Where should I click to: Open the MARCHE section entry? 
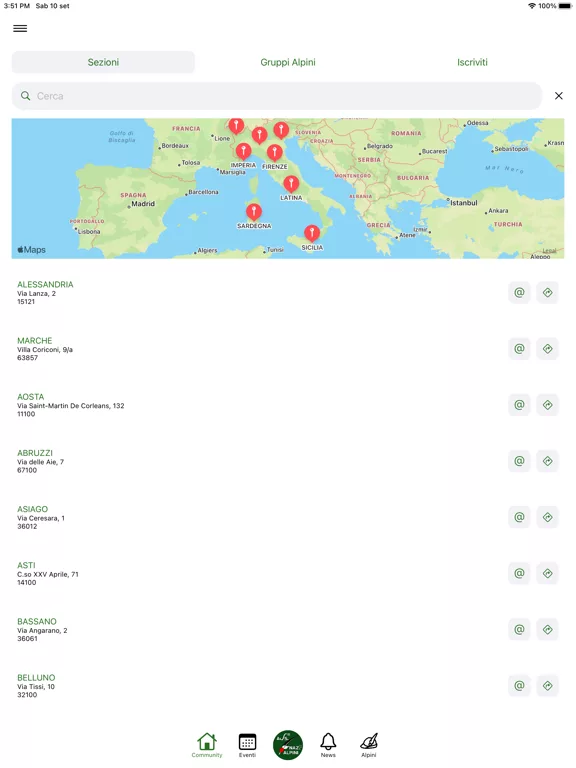click(288, 349)
